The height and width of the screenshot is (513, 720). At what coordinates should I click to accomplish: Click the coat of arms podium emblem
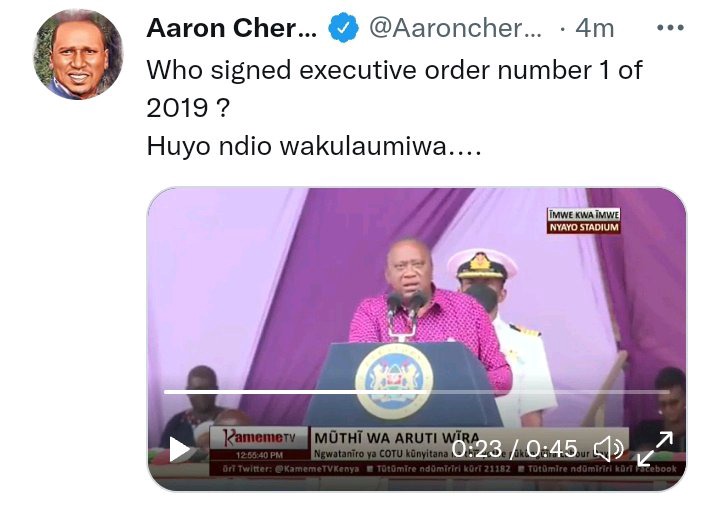click(x=394, y=381)
